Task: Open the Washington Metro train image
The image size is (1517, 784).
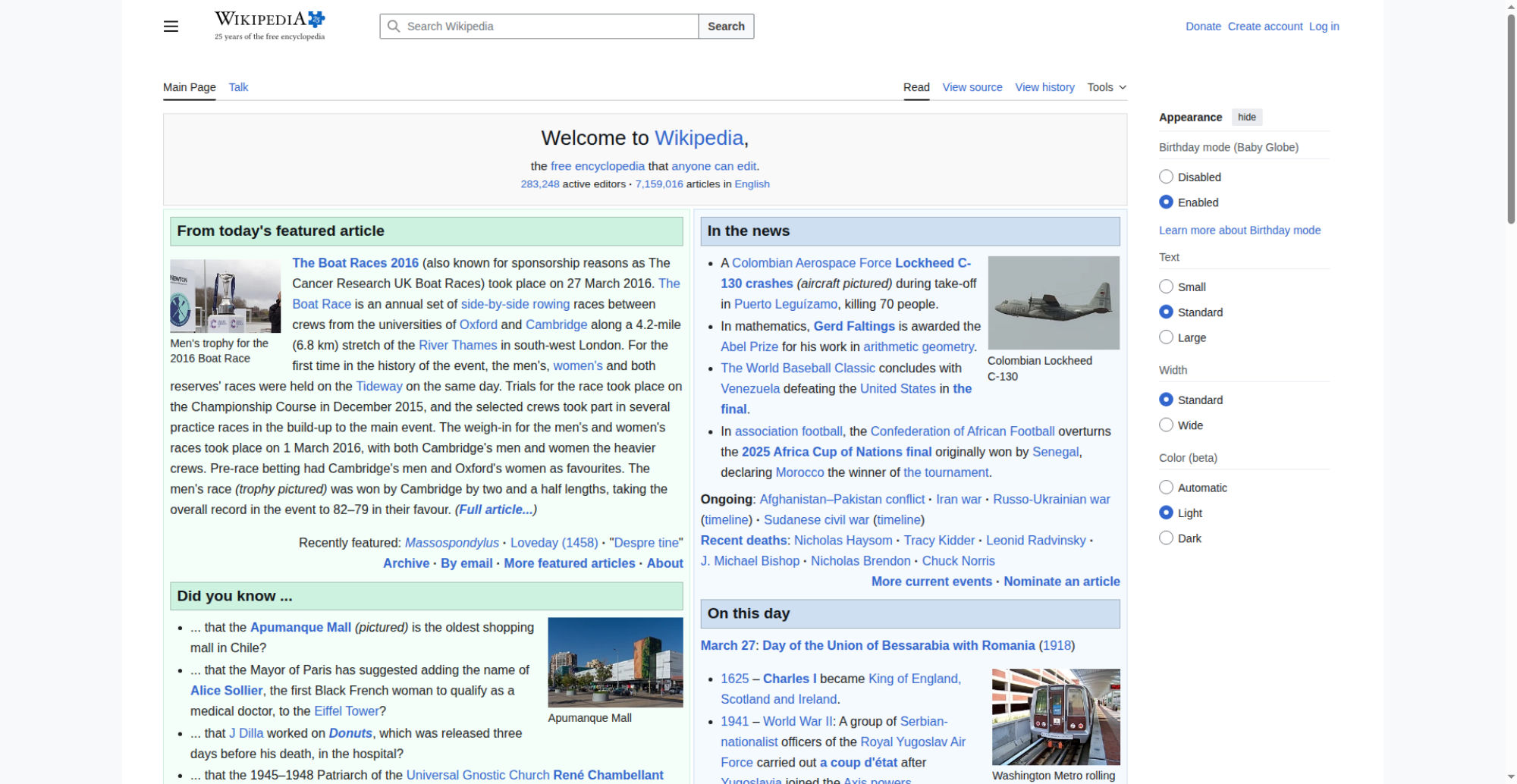Action: pyautogui.click(x=1055, y=717)
